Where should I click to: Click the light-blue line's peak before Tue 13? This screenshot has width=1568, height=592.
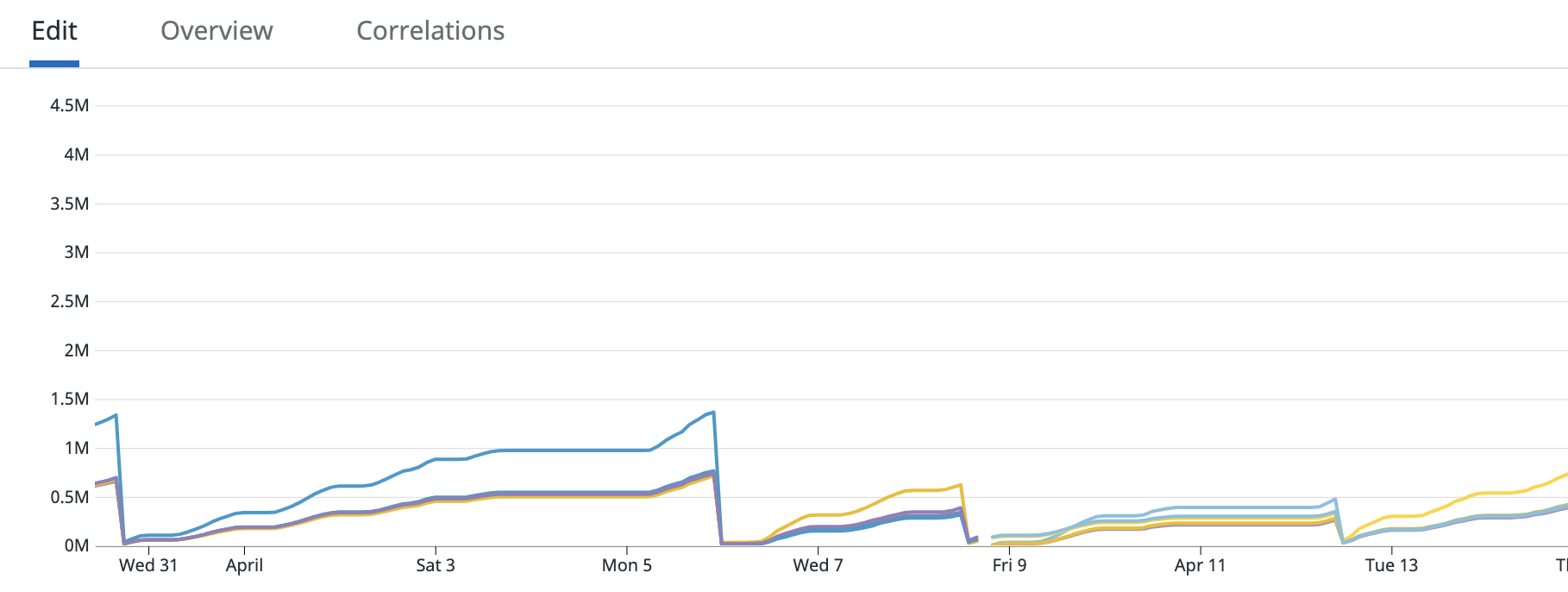tap(1335, 500)
